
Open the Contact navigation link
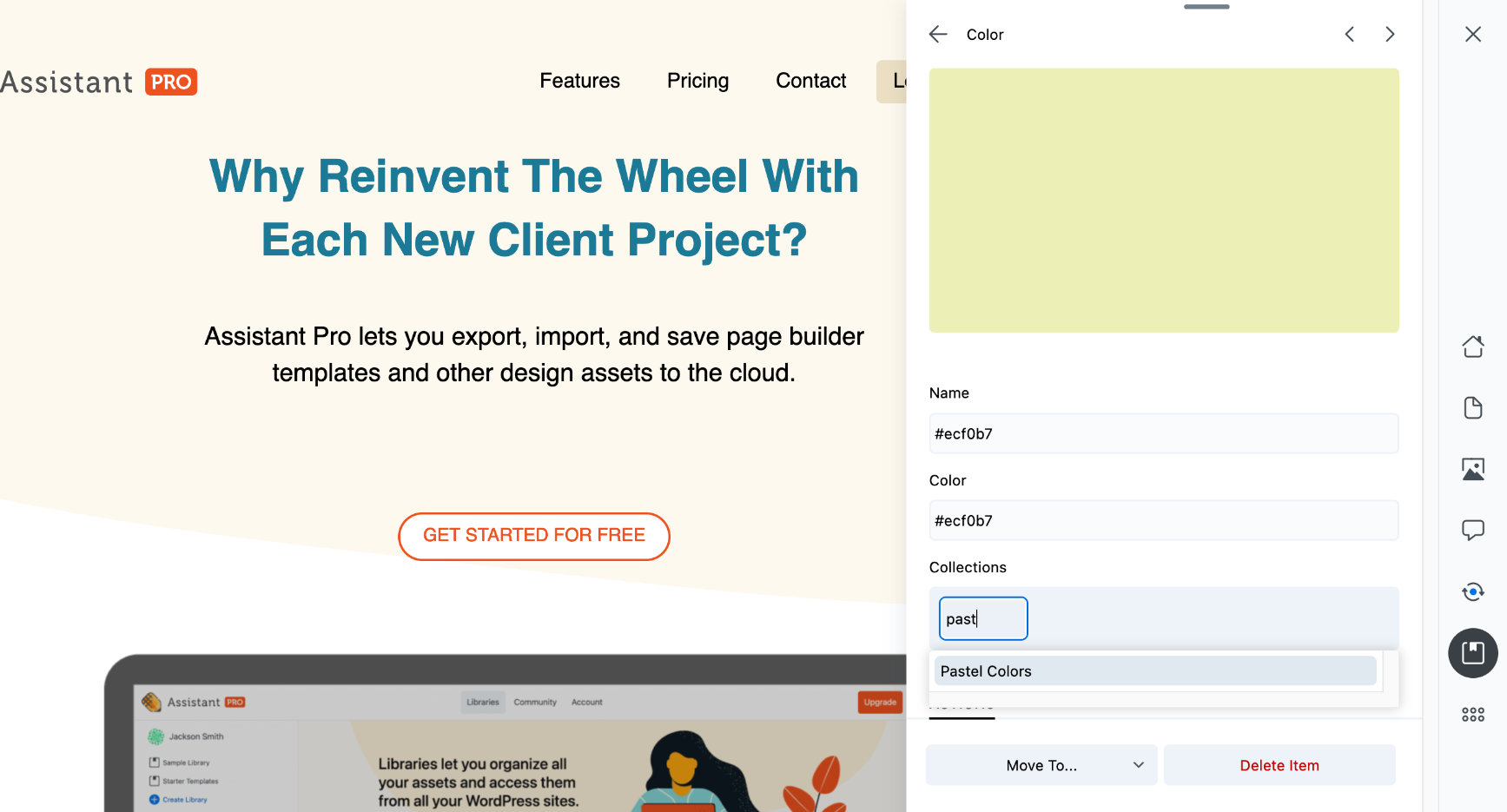(x=810, y=81)
